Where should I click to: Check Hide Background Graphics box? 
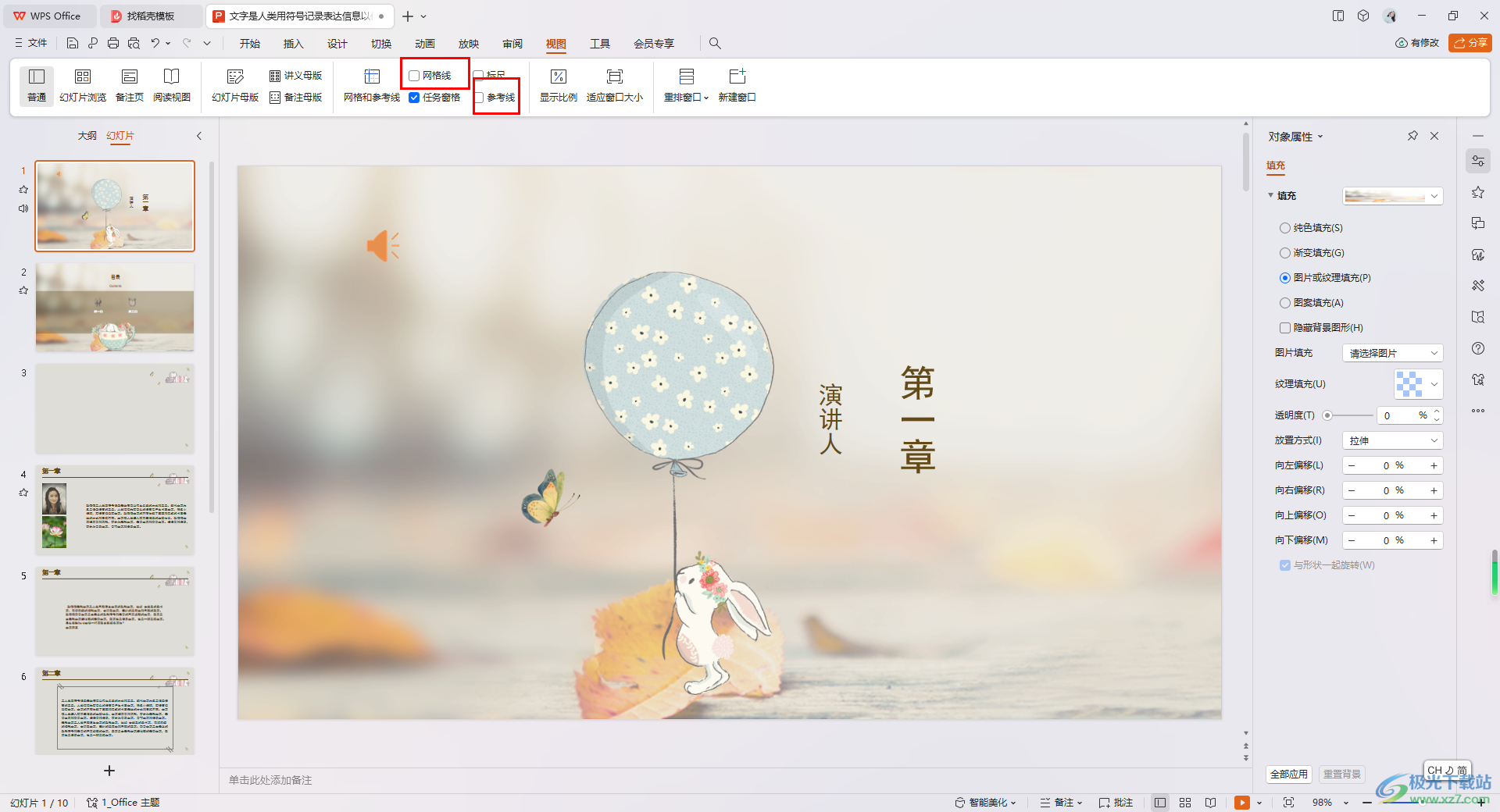1285,328
